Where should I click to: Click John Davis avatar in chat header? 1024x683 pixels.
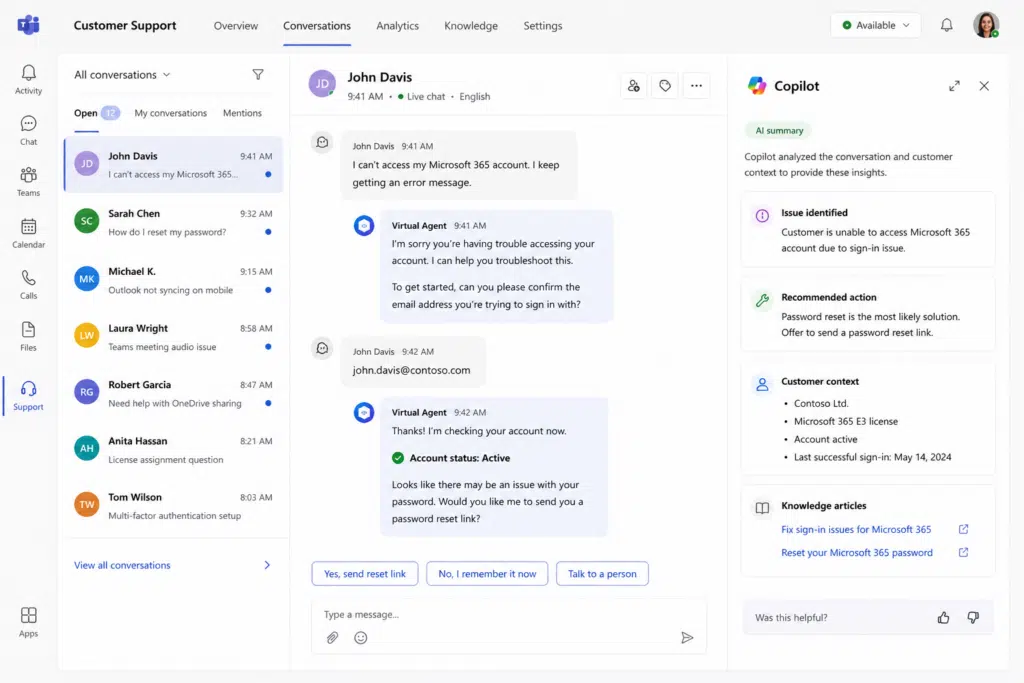322,84
